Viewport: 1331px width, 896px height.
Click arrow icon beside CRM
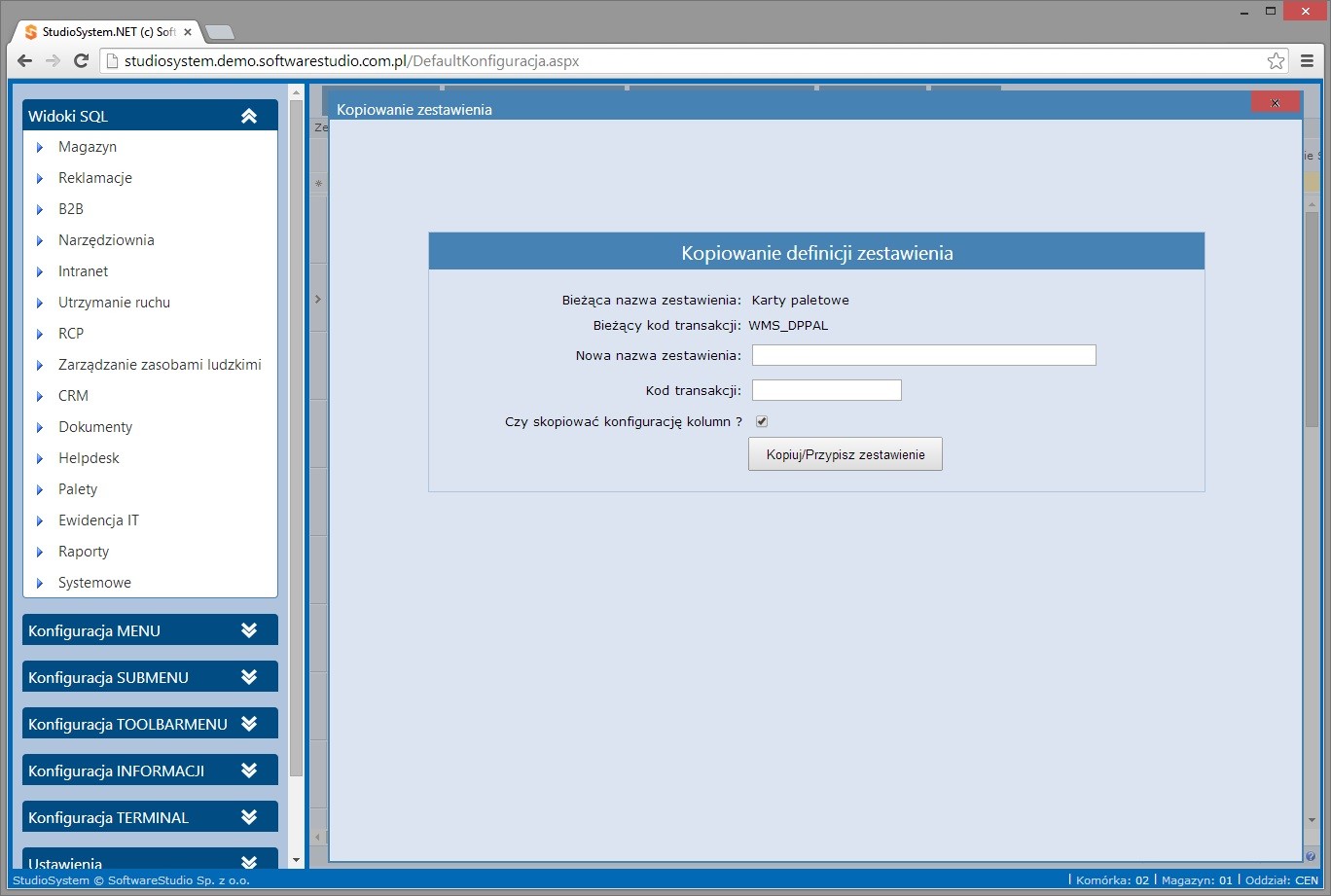[40, 396]
